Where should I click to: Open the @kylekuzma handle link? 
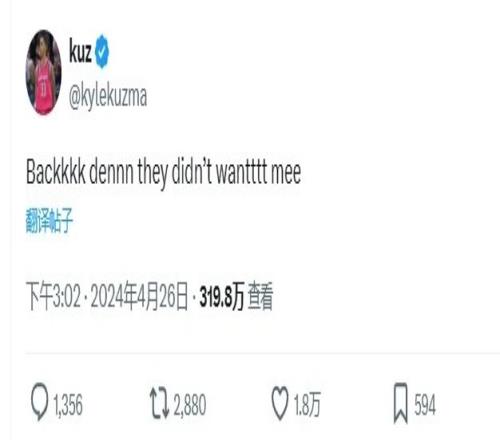[x=108, y=97]
